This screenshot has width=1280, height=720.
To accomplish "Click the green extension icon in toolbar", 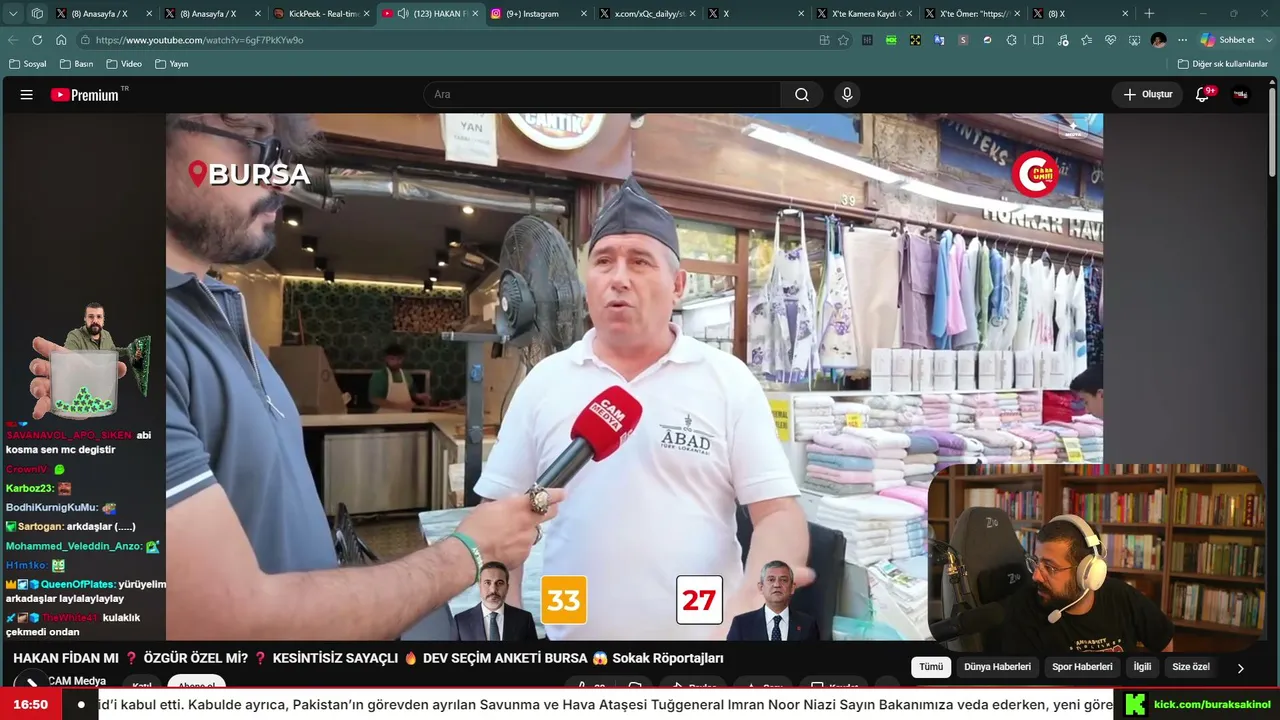I will click(891, 40).
